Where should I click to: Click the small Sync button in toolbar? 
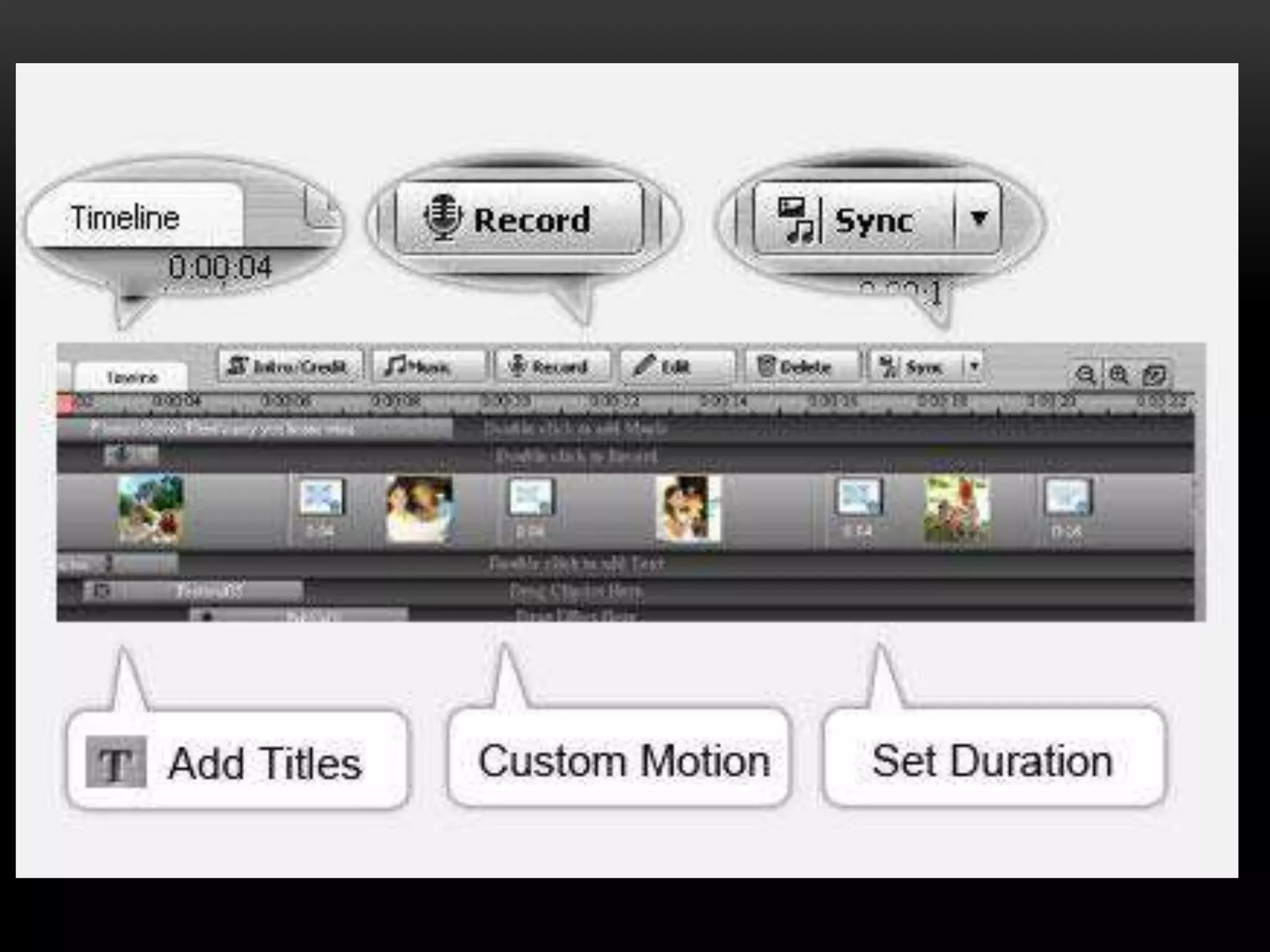(916, 366)
